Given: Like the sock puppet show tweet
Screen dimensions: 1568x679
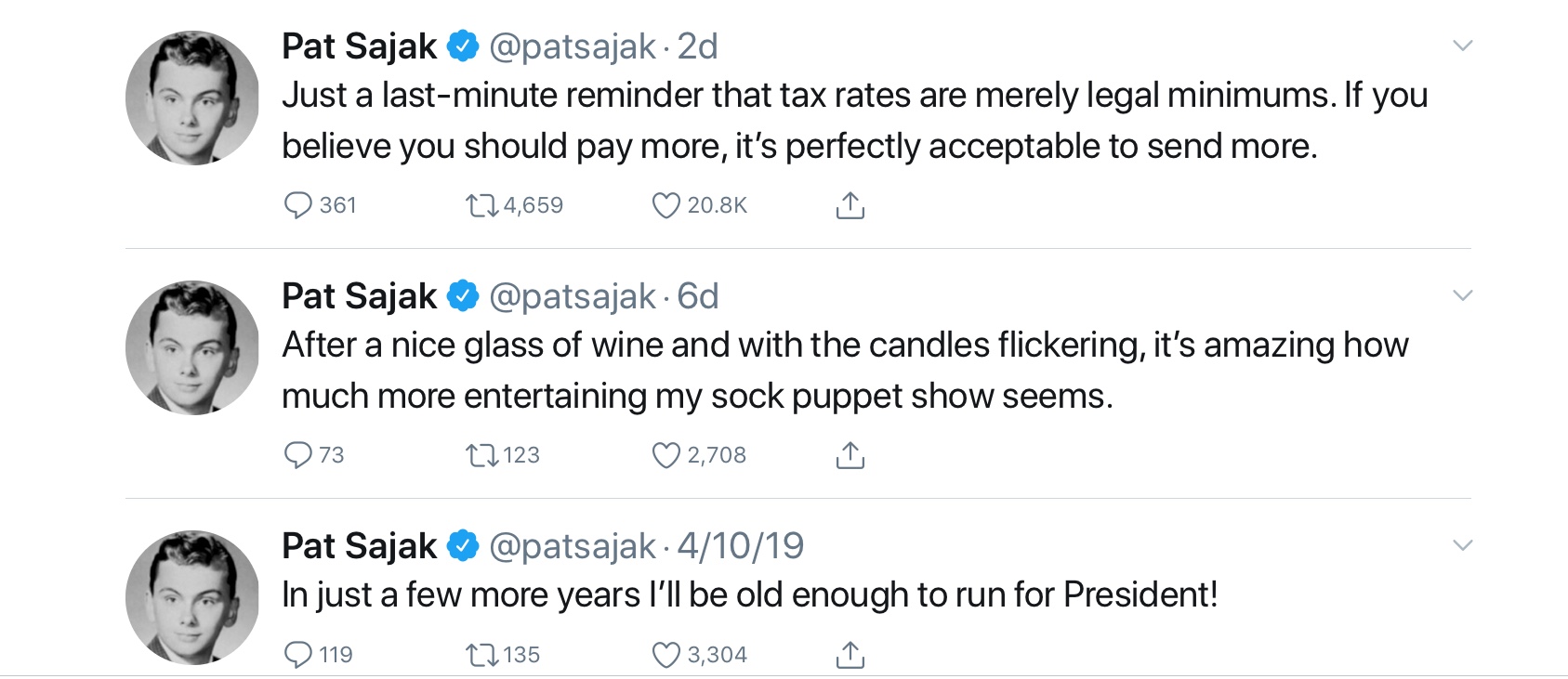Looking at the screenshot, I should [x=665, y=455].
